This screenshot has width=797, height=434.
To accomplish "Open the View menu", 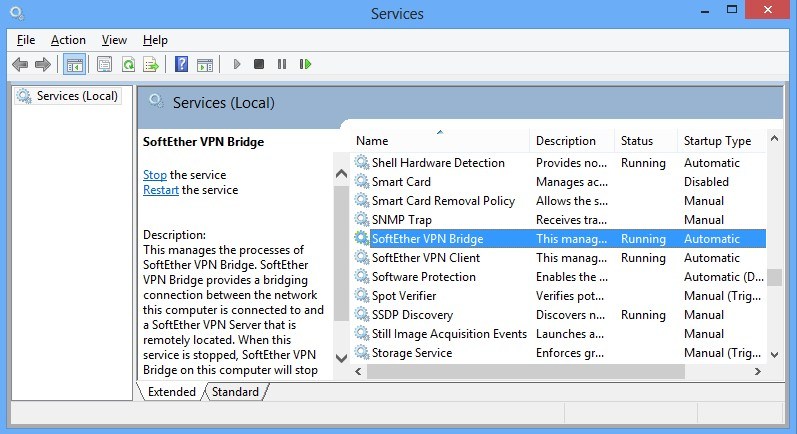I will pos(114,40).
